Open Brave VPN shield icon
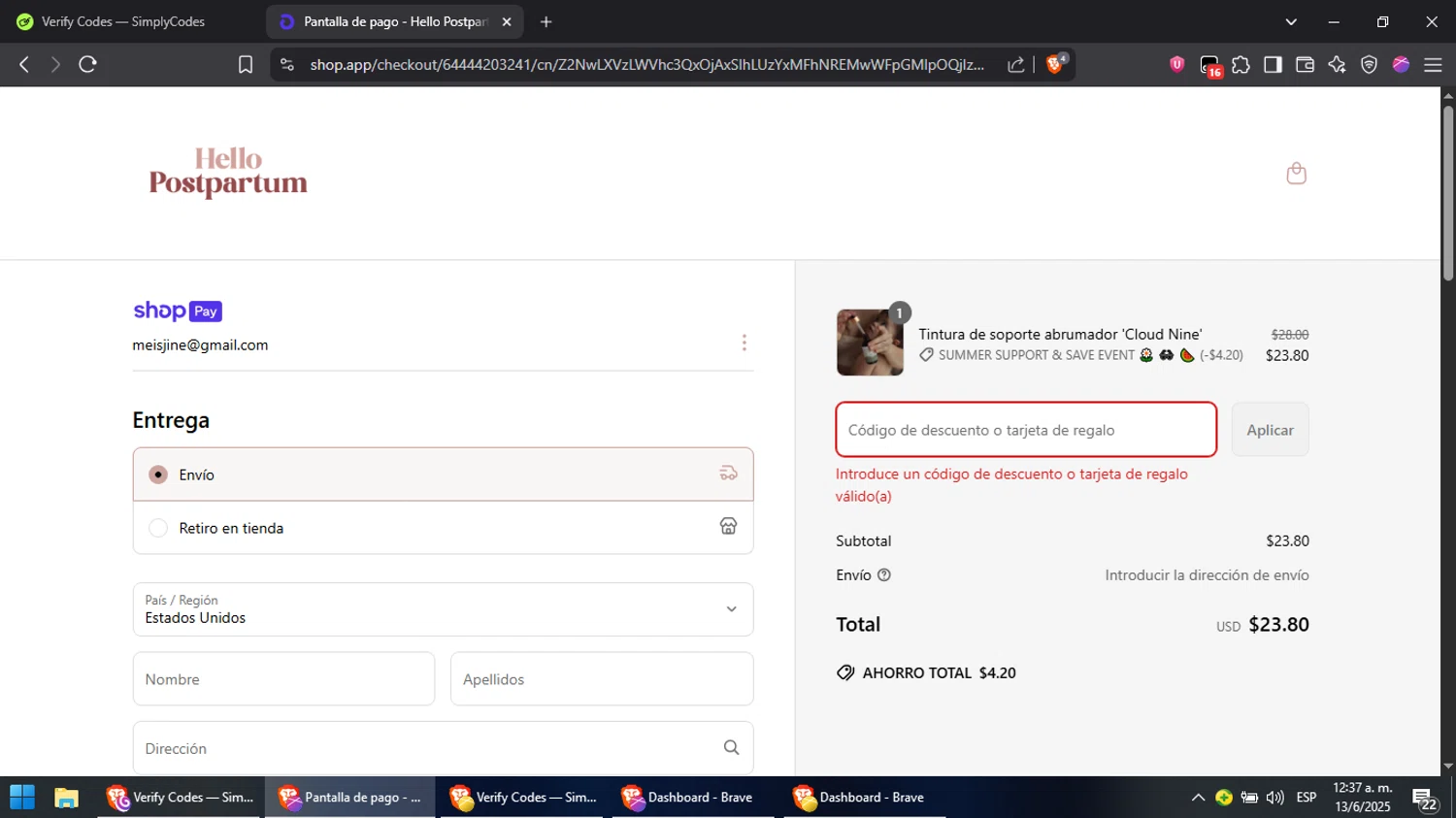 point(1370,65)
